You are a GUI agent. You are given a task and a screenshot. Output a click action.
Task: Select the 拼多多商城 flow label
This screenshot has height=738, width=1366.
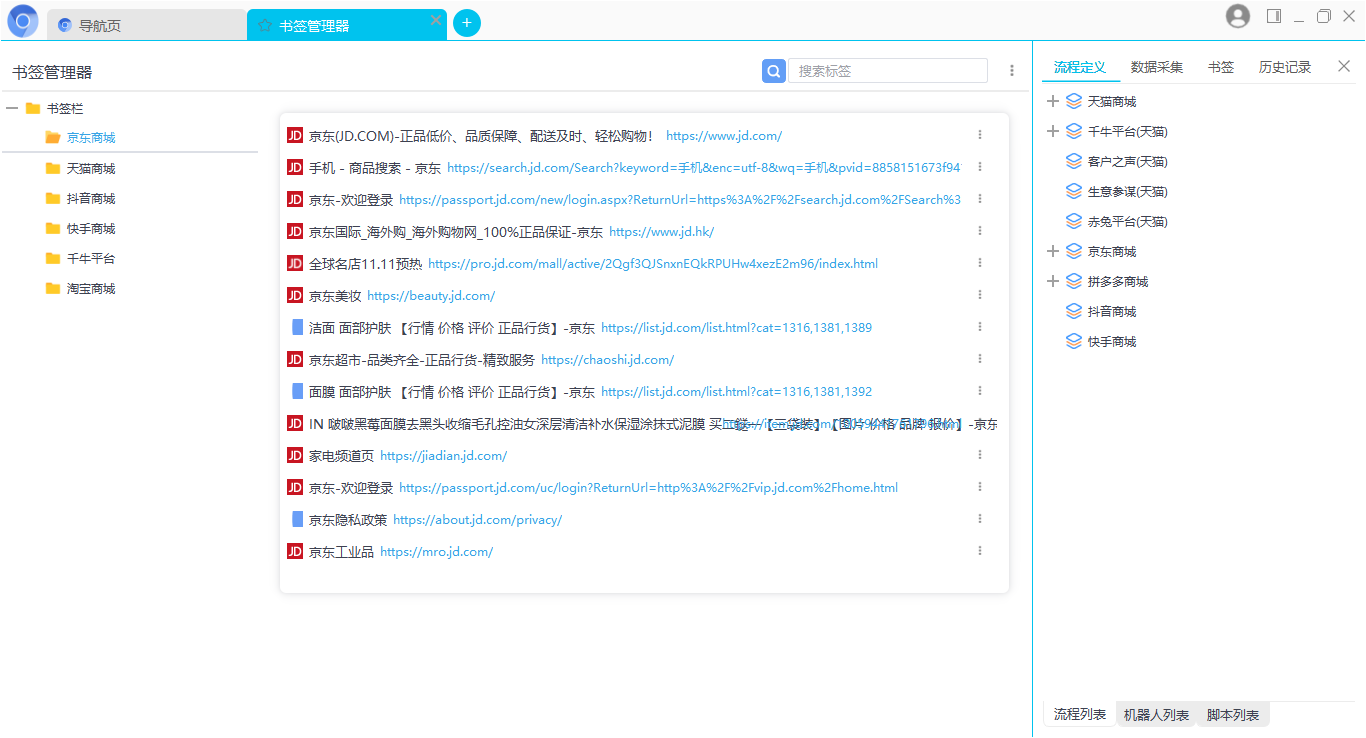point(1118,281)
